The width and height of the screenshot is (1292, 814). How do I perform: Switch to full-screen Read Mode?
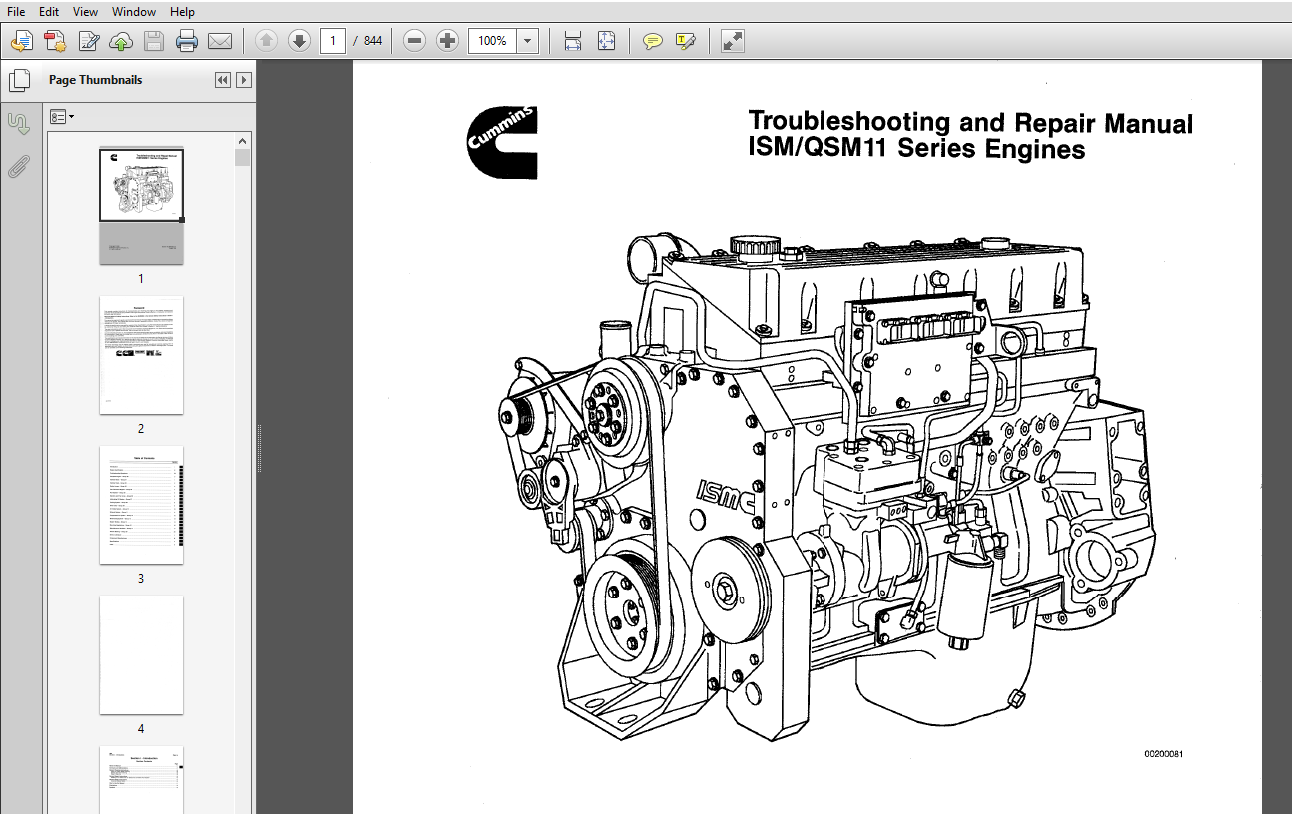click(x=733, y=41)
